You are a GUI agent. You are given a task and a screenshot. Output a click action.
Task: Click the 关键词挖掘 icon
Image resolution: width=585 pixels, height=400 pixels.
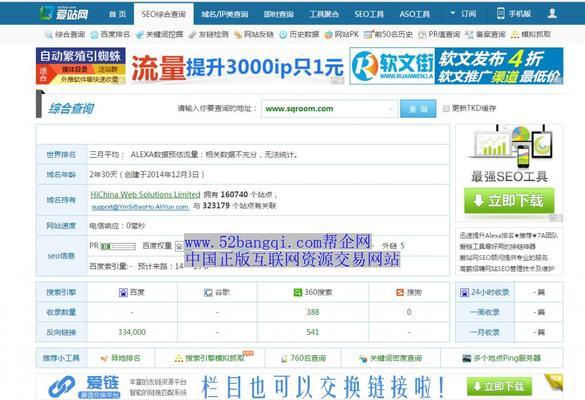(x=140, y=35)
